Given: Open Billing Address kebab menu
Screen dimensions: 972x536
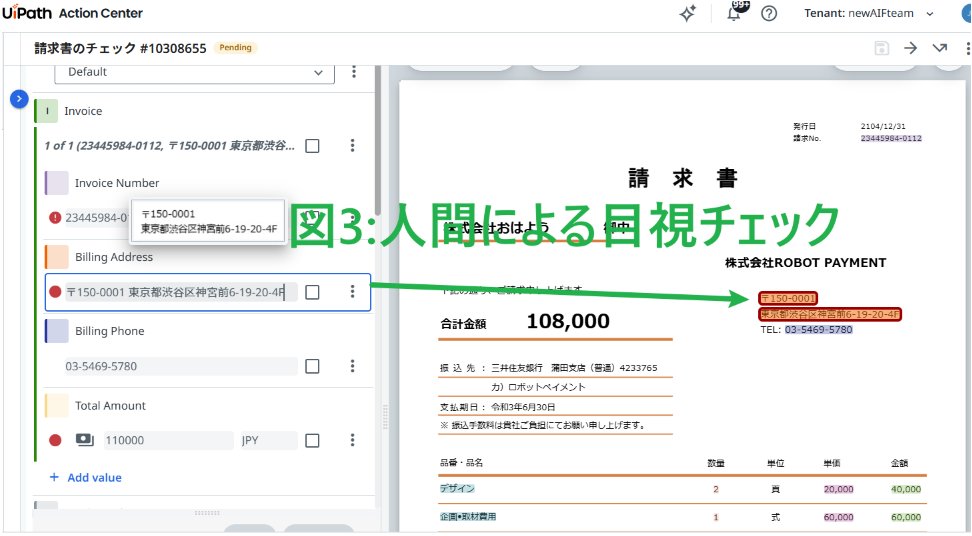Looking at the screenshot, I should pos(352,292).
